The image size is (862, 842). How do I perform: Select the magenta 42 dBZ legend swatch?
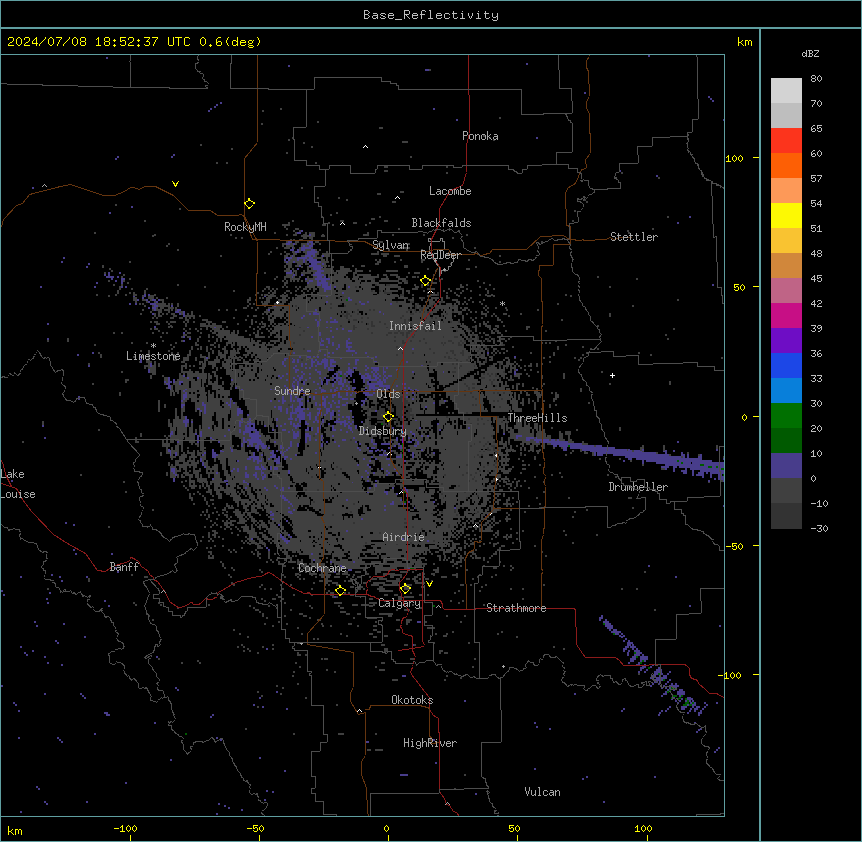[786, 315]
